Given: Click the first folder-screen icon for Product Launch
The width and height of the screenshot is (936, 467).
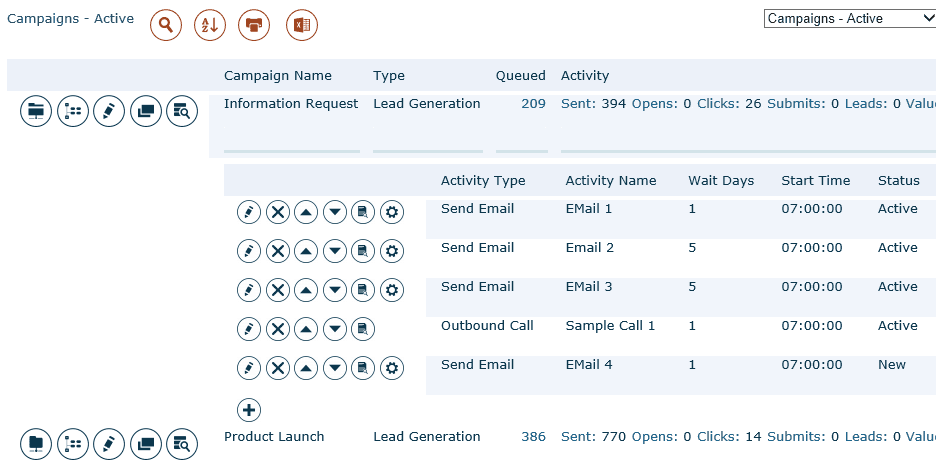Looking at the screenshot, I should (36, 444).
